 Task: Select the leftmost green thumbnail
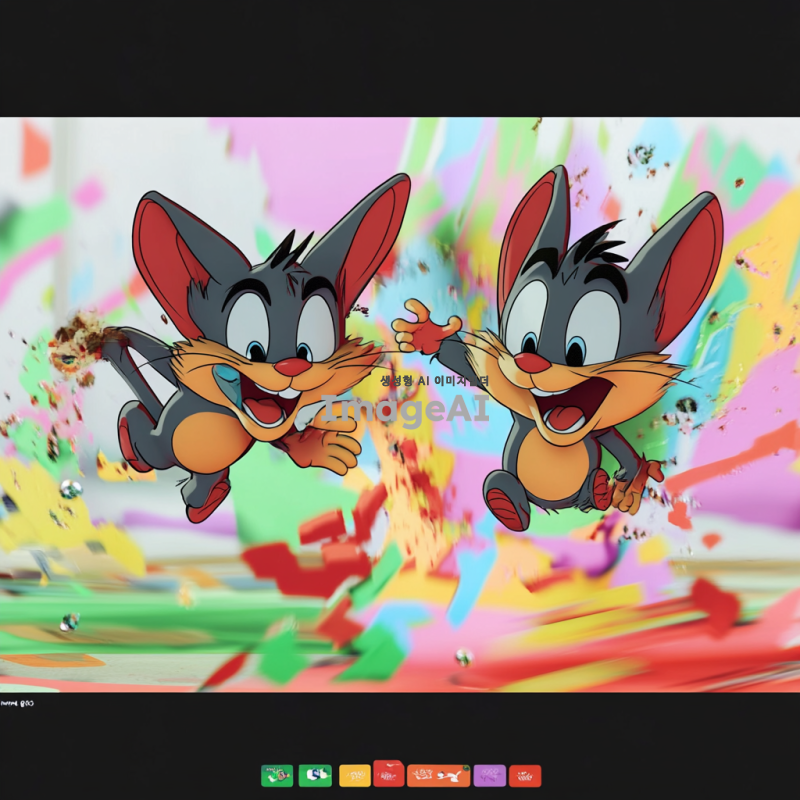pyautogui.click(x=277, y=775)
